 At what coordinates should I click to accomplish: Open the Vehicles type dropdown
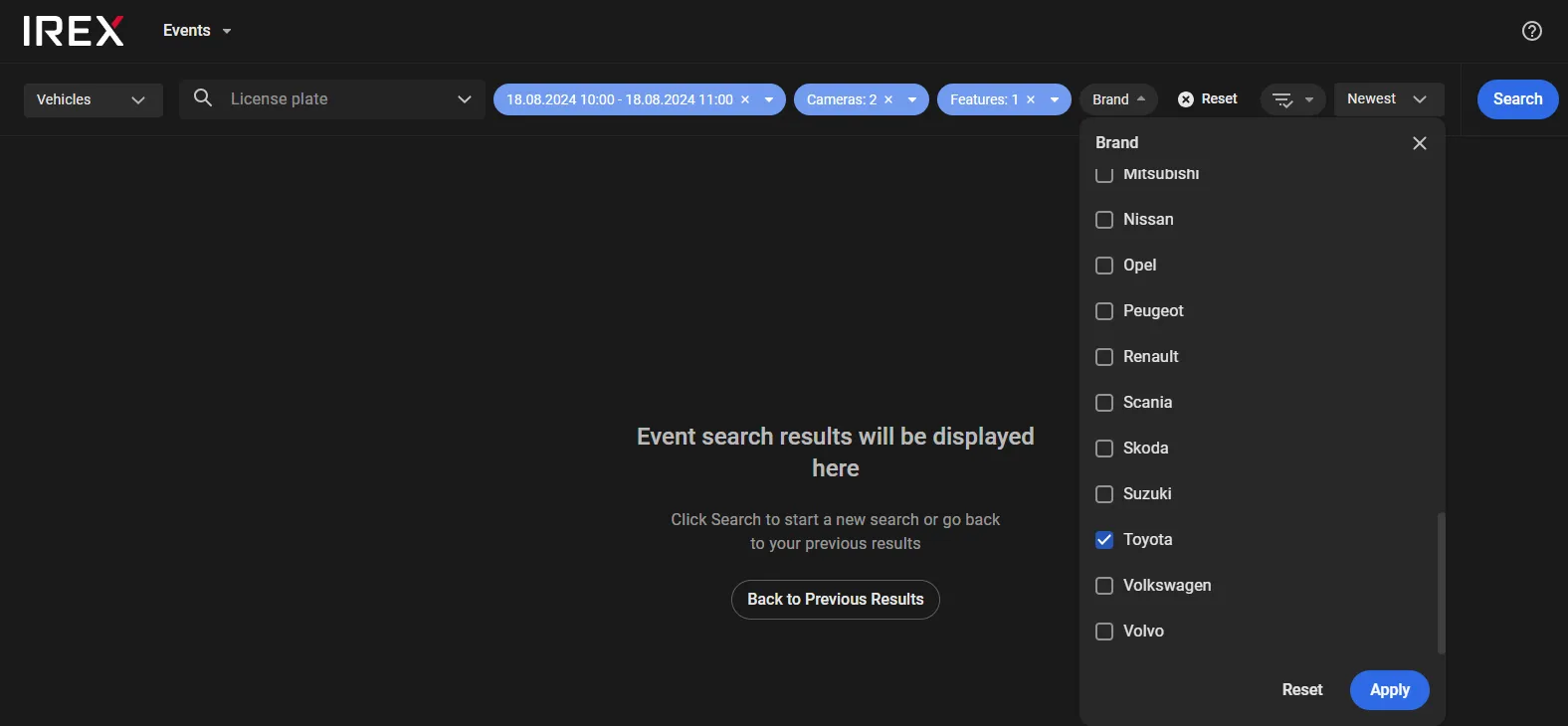94,99
